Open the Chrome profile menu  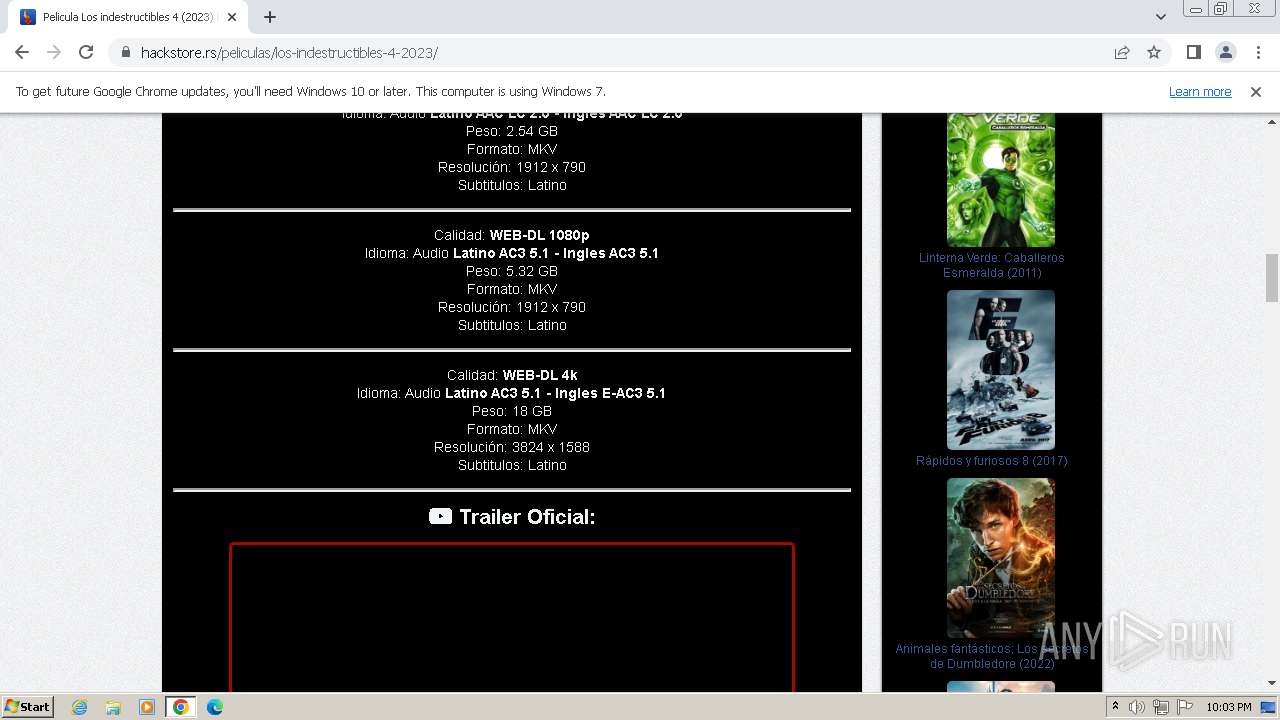tap(1225, 52)
